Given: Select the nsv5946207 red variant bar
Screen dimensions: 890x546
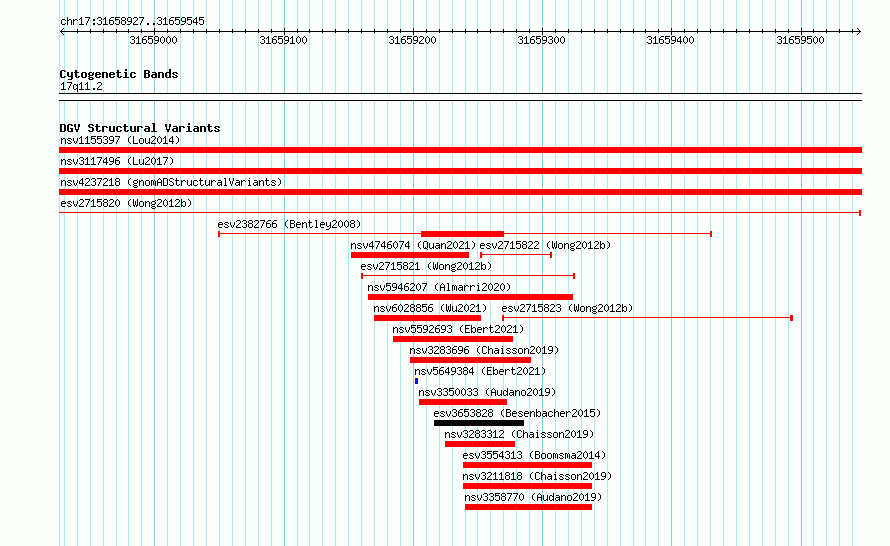Looking at the screenshot, I should pos(470,297).
